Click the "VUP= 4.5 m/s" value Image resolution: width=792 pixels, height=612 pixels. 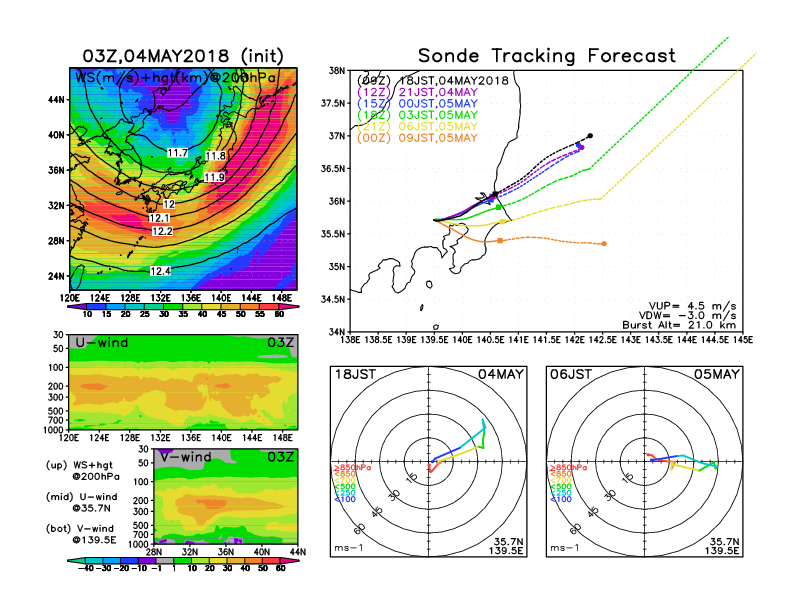[692, 306]
